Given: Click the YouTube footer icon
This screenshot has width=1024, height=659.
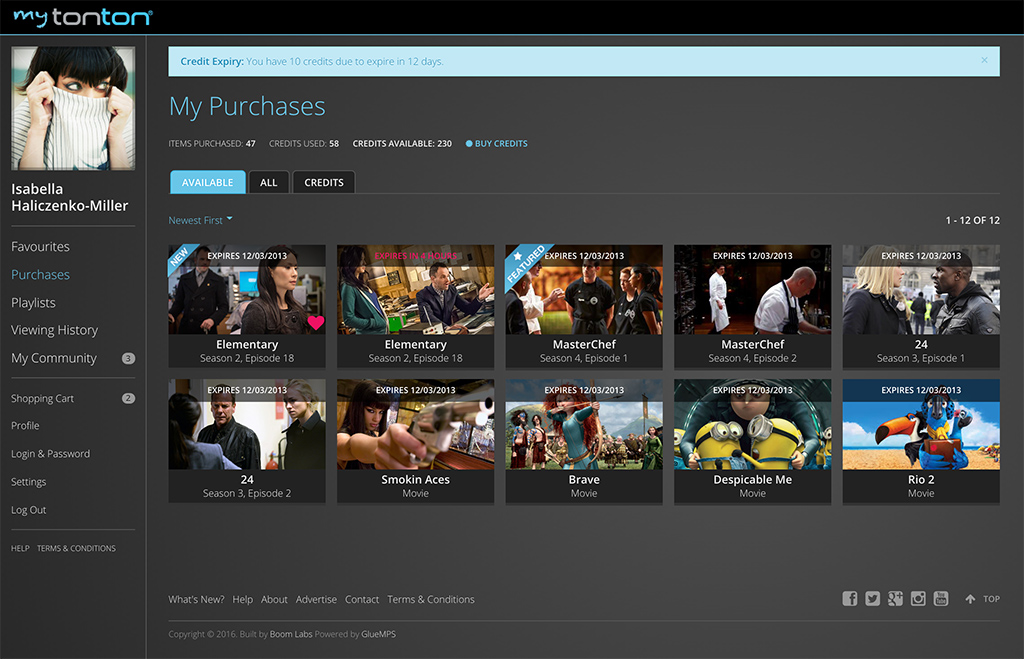Looking at the screenshot, I should click(941, 598).
